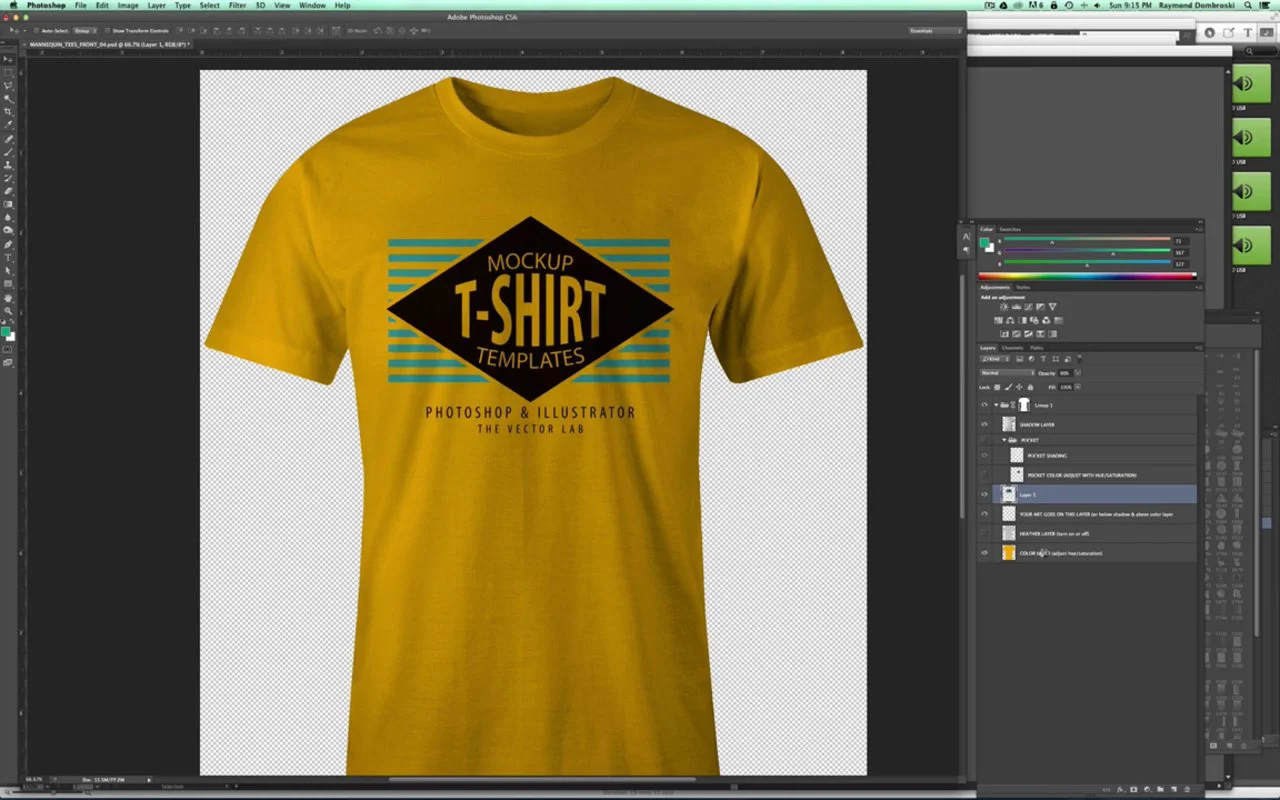1280x800 pixels.
Task: Open the Image menu
Action: 128,5
